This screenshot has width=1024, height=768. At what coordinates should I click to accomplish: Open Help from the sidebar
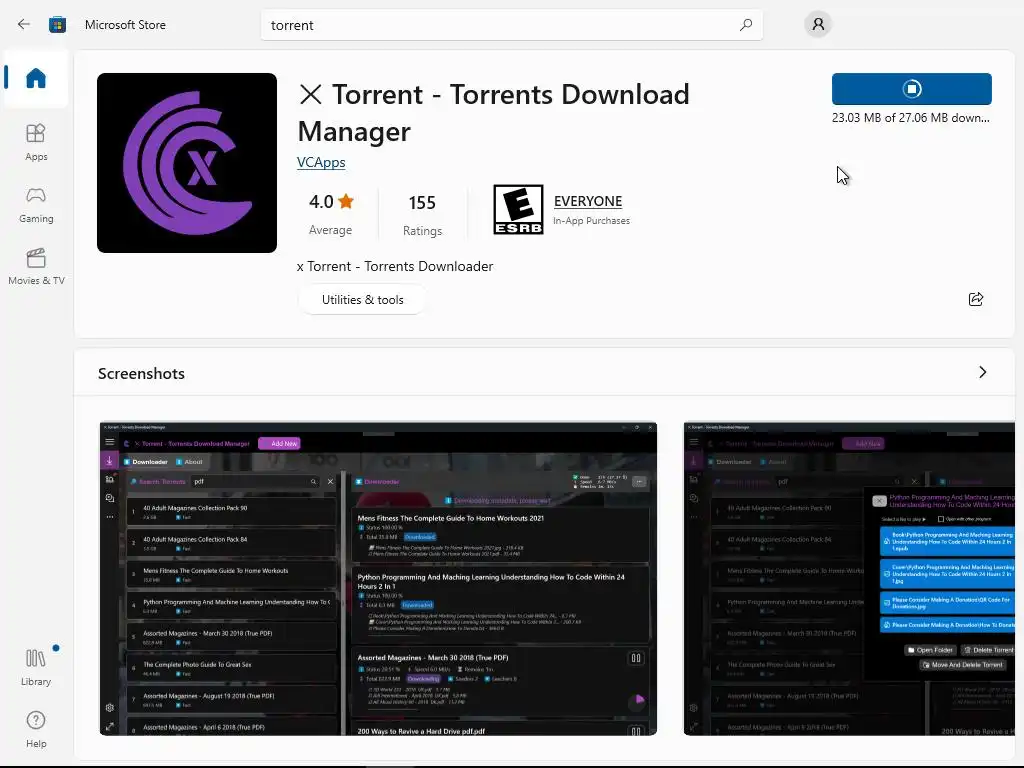pyautogui.click(x=36, y=729)
